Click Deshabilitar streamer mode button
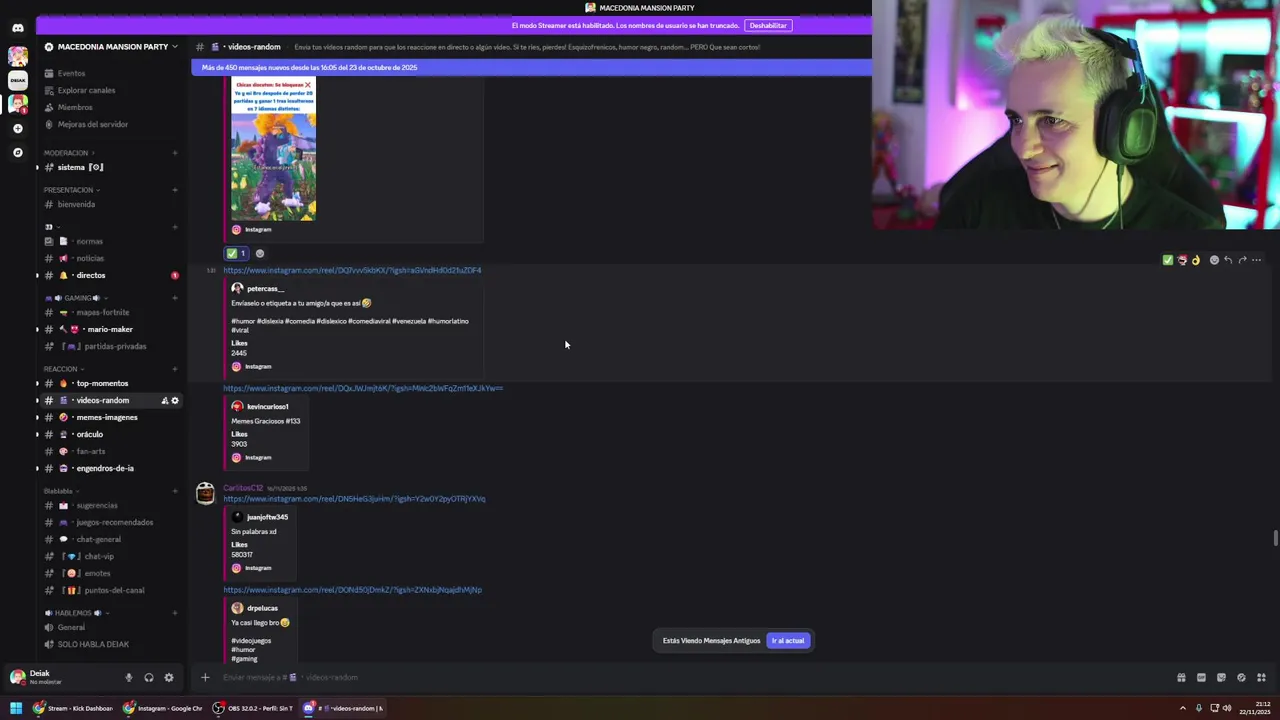The width and height of the screenshot is (1280, 720). (768, 25)
